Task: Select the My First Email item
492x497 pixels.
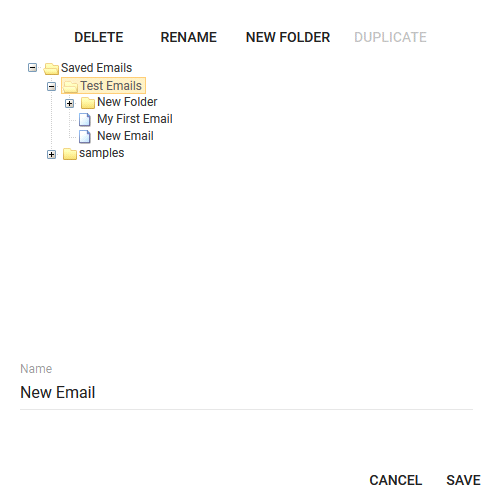Action: point(135,119)
